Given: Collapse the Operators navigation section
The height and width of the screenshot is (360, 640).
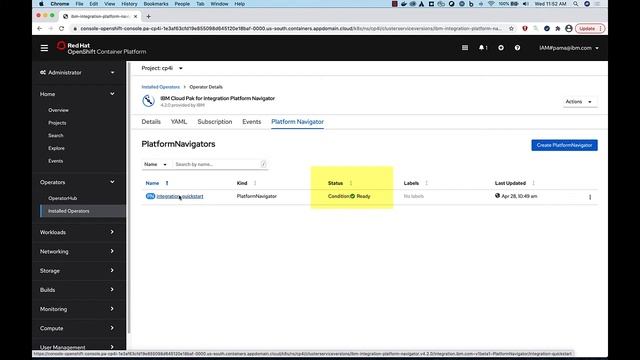Looking at the screenshot, I should pos(77,182).
